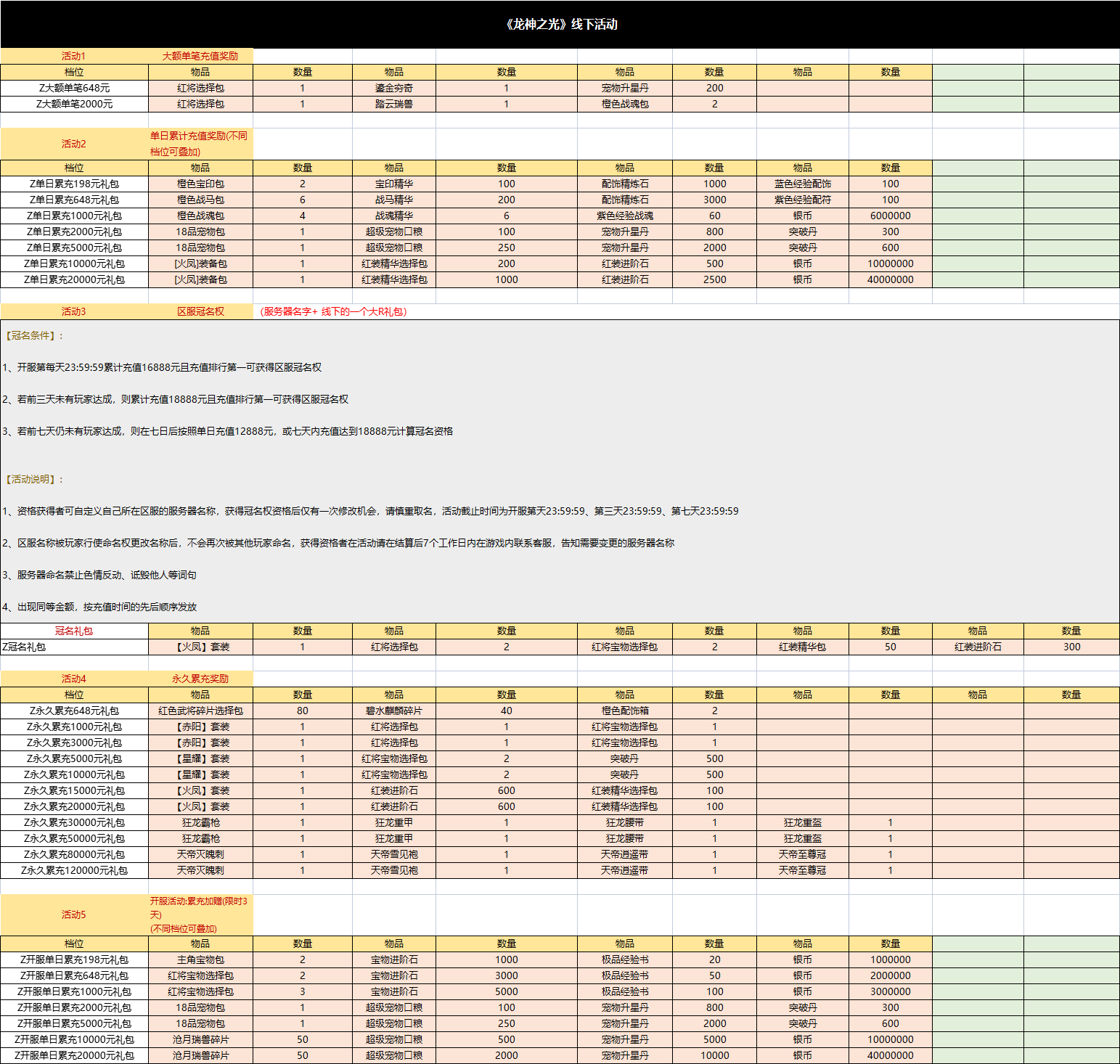Image resolution: width=1120 pixels, height=1064 pixels.
Task: Select the 战魂精华 cell
Action: pyautogui.click(x=394, y=216)
